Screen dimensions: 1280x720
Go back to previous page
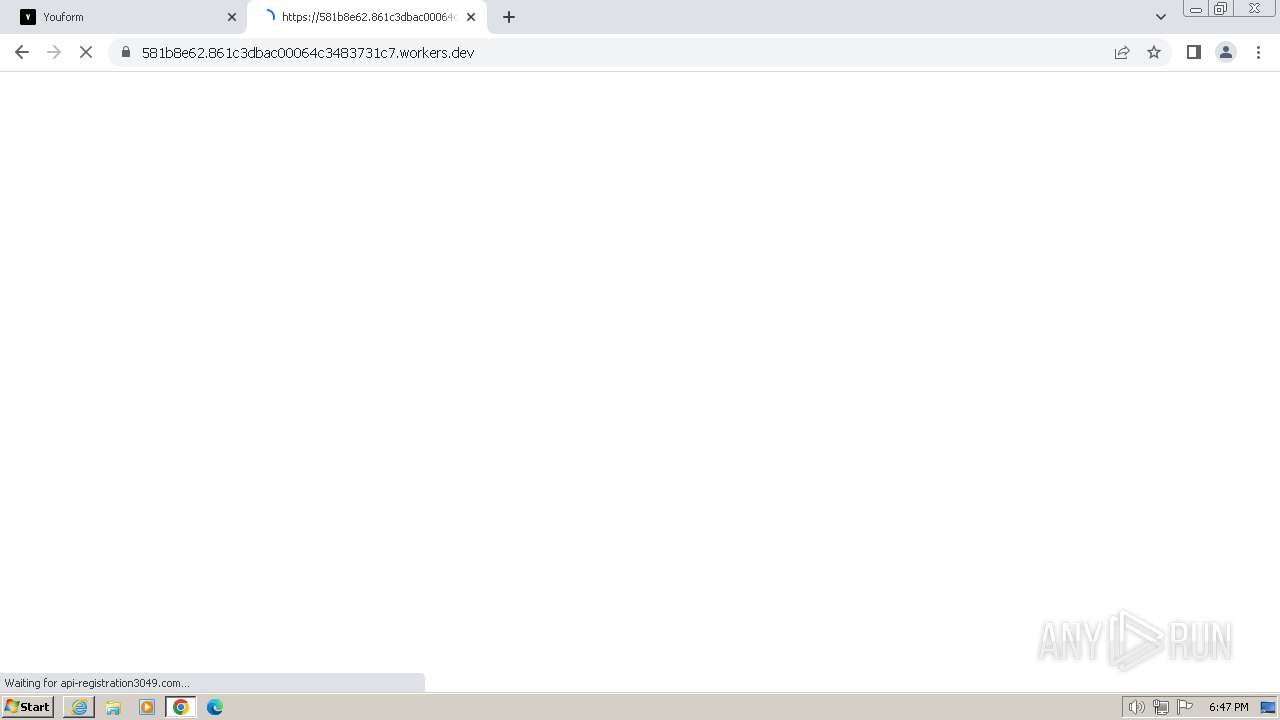22,52
